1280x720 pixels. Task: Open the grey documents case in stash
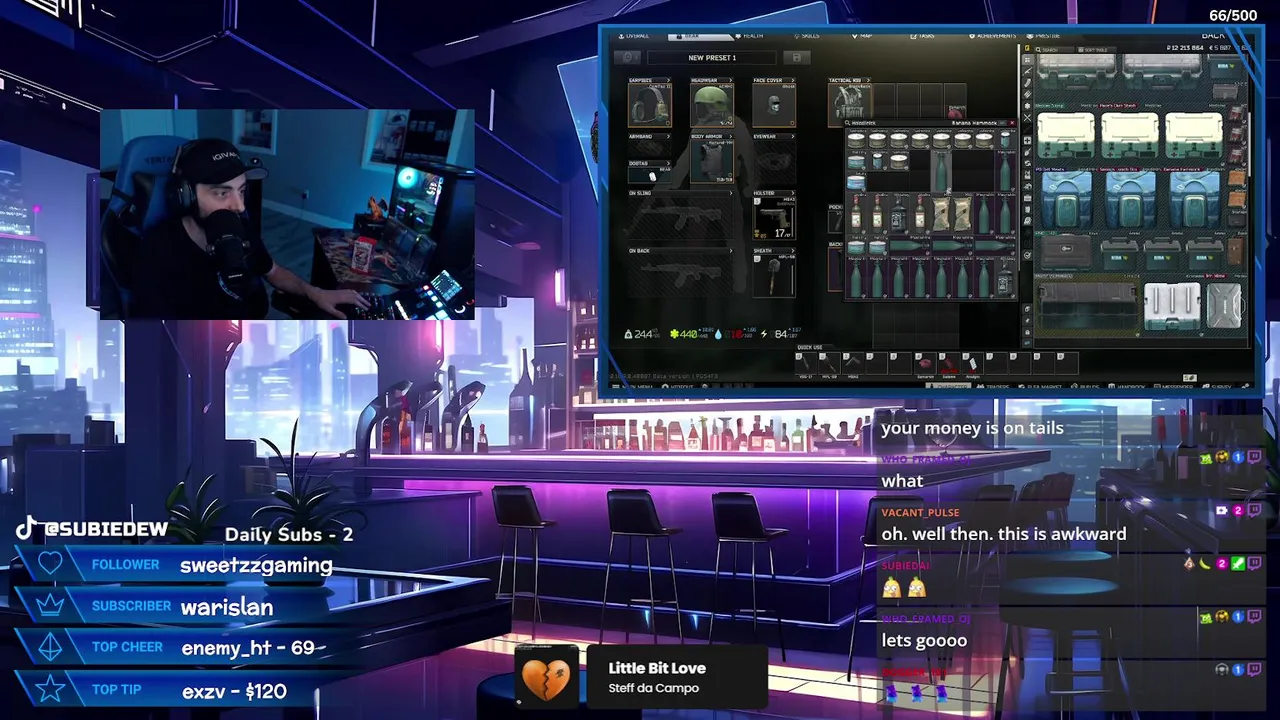point(1225,306)
